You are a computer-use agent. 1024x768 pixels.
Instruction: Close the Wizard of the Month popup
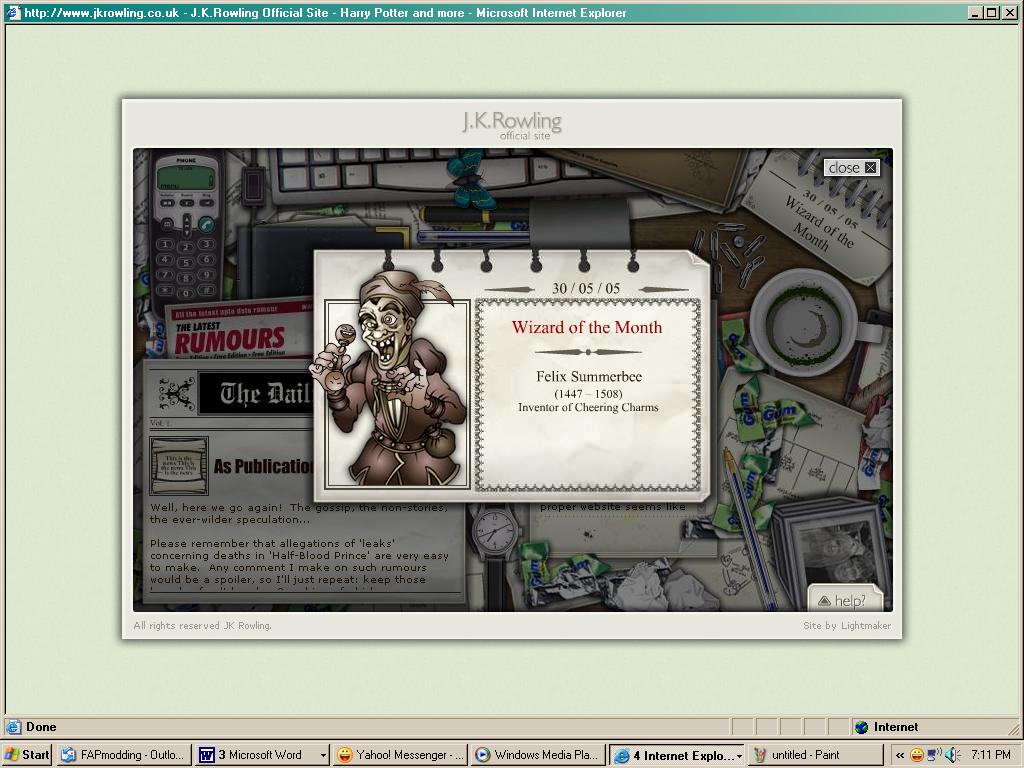852,168
